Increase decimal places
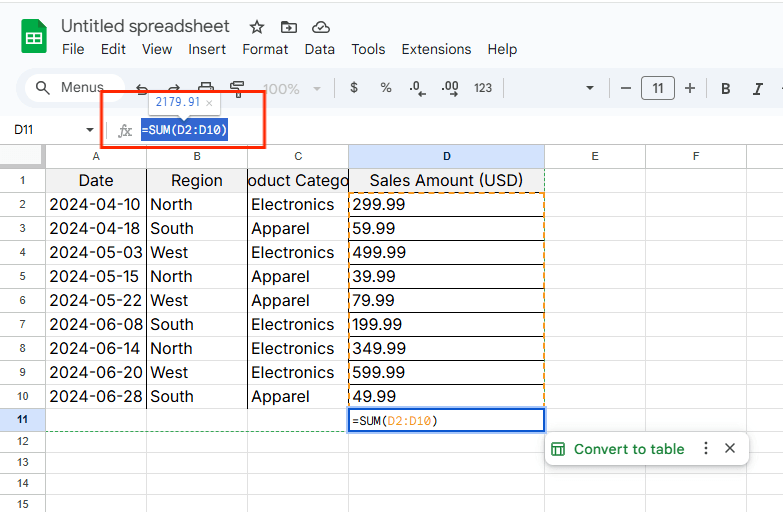This screenshot has height=512, width=783. [x=450, y=88]
